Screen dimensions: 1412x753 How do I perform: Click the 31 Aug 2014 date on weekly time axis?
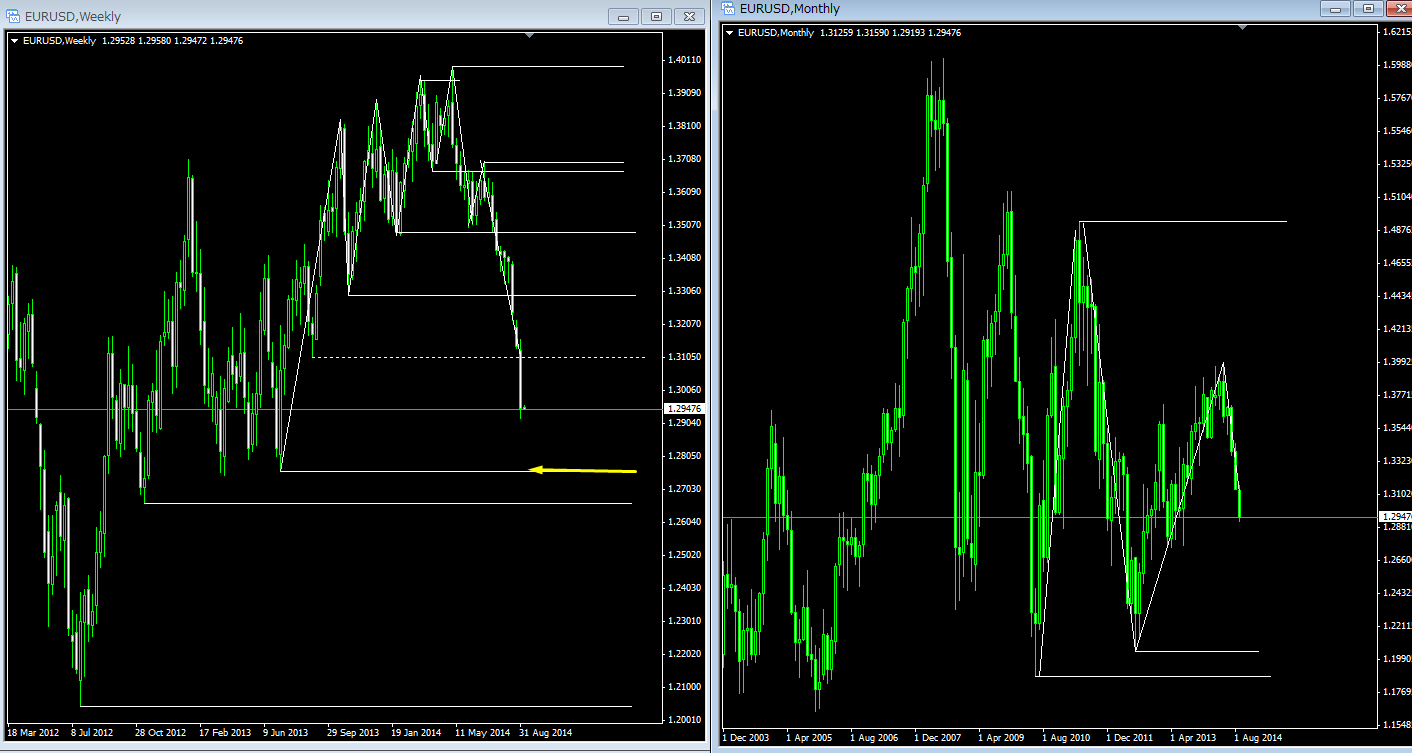click(544, 732)
